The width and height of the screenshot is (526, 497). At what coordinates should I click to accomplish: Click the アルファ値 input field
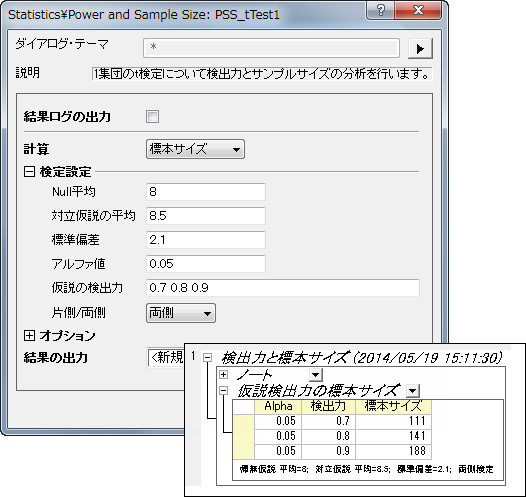(x=206, y=264)
